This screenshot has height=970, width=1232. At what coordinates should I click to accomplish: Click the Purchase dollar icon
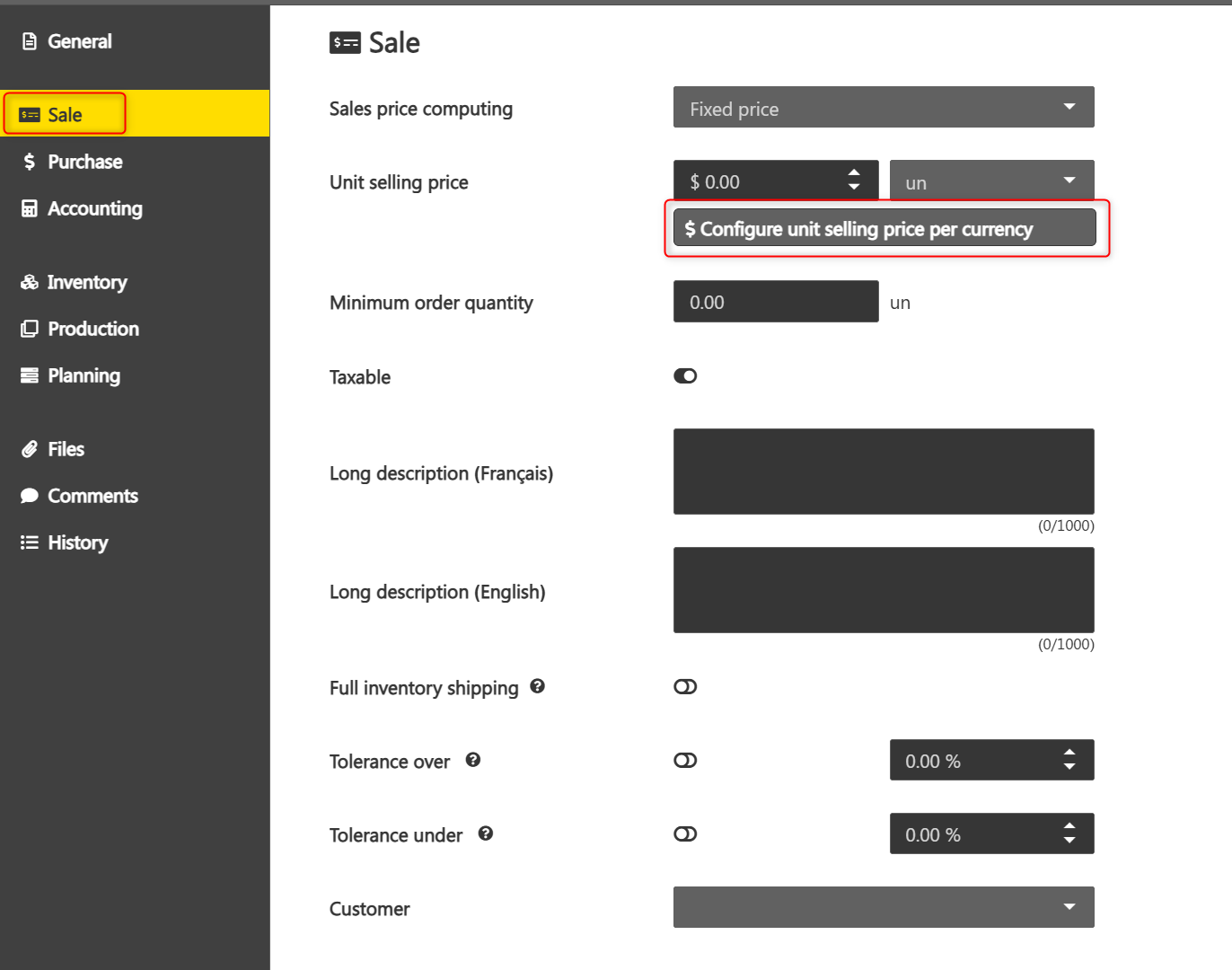(30, 162)
